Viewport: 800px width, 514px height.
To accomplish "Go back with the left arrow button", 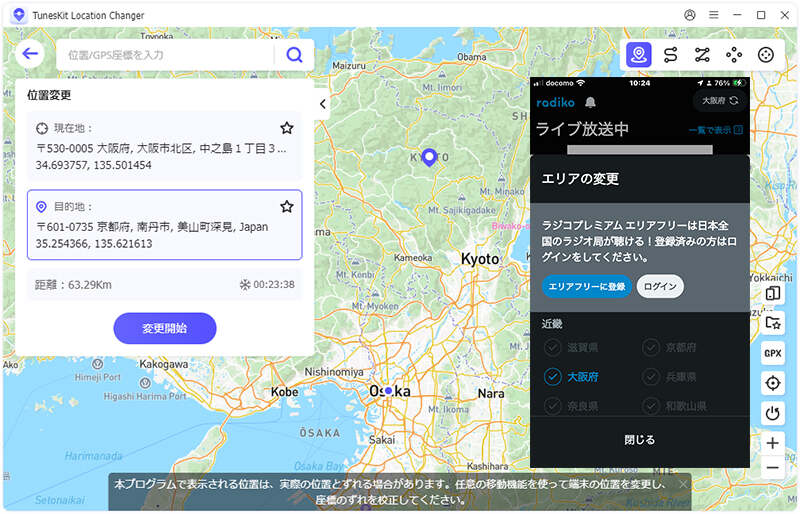I will pos(30,54).
